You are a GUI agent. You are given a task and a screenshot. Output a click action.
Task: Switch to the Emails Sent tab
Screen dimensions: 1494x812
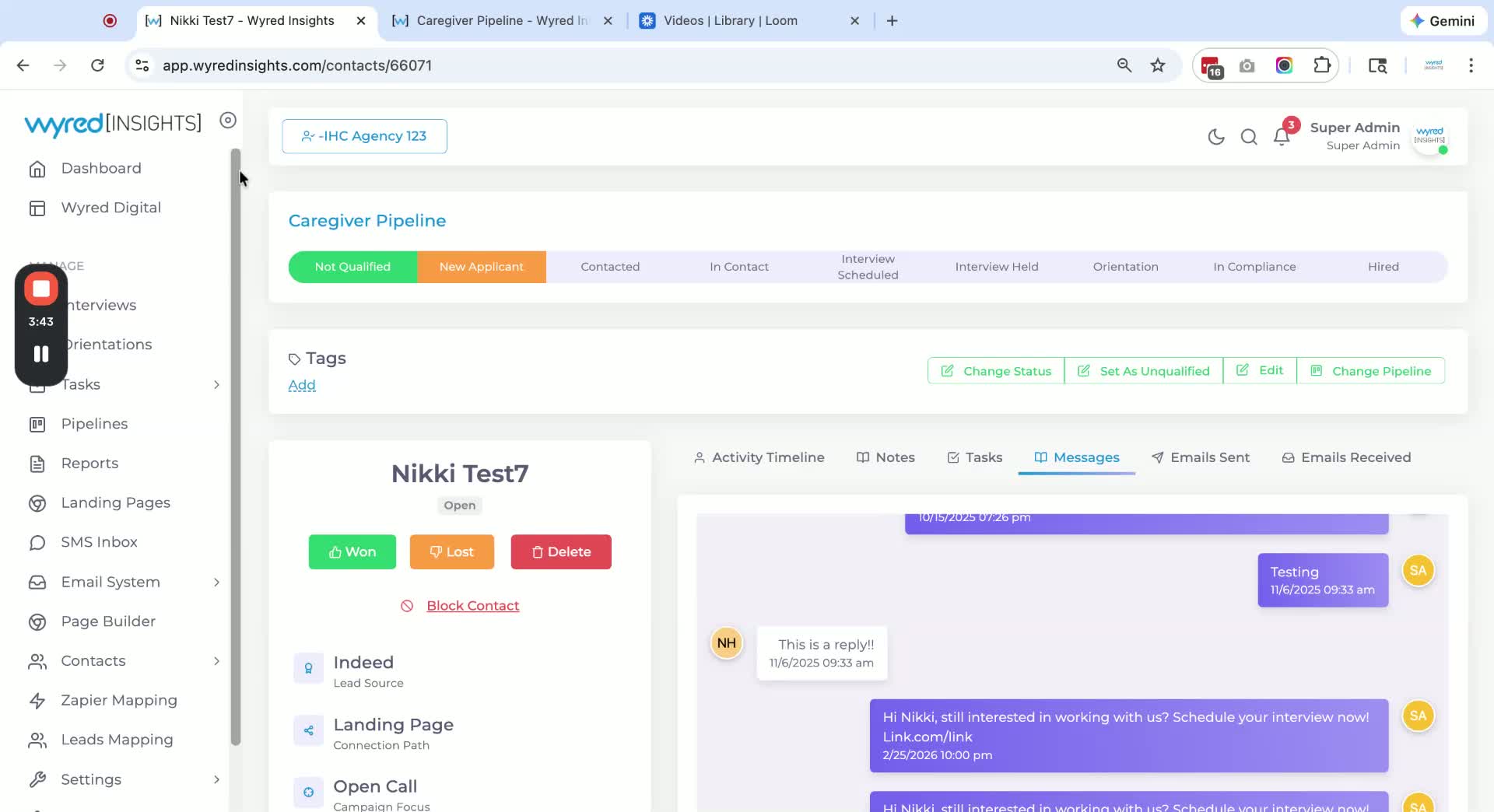coord(1201,457)
